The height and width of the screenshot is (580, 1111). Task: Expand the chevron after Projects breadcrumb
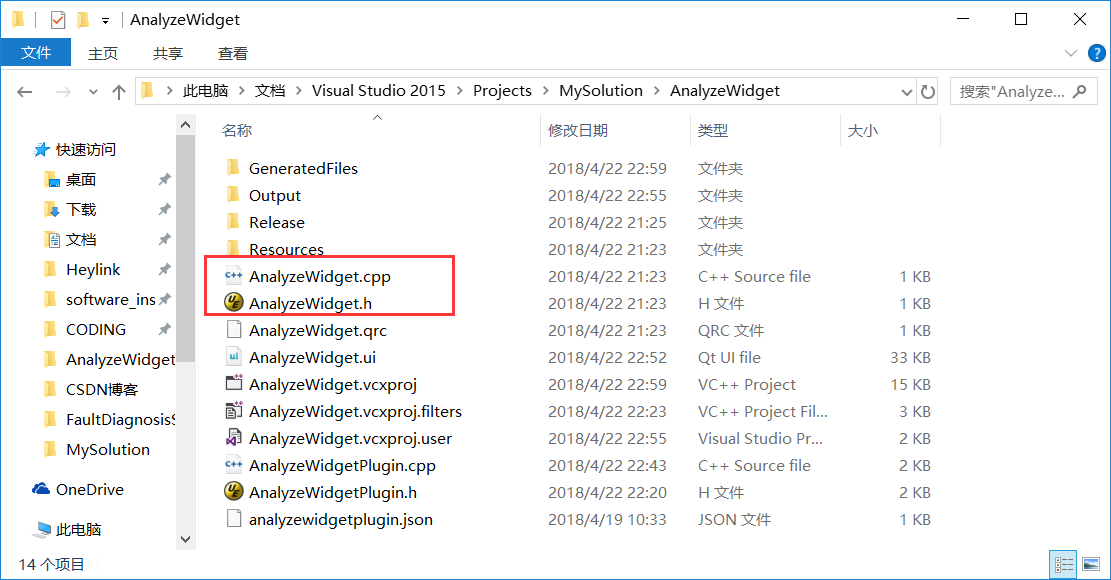pos(546,91)
